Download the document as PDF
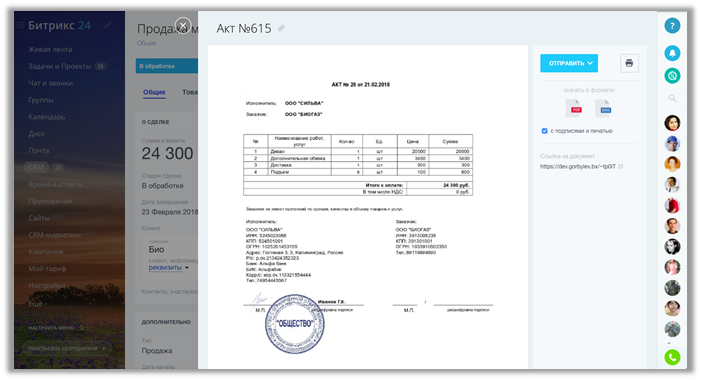 pyautogui.click(x=575, y=109)
